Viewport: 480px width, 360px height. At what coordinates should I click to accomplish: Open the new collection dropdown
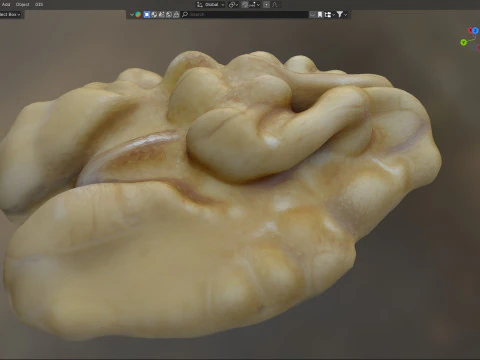[329, 14]
